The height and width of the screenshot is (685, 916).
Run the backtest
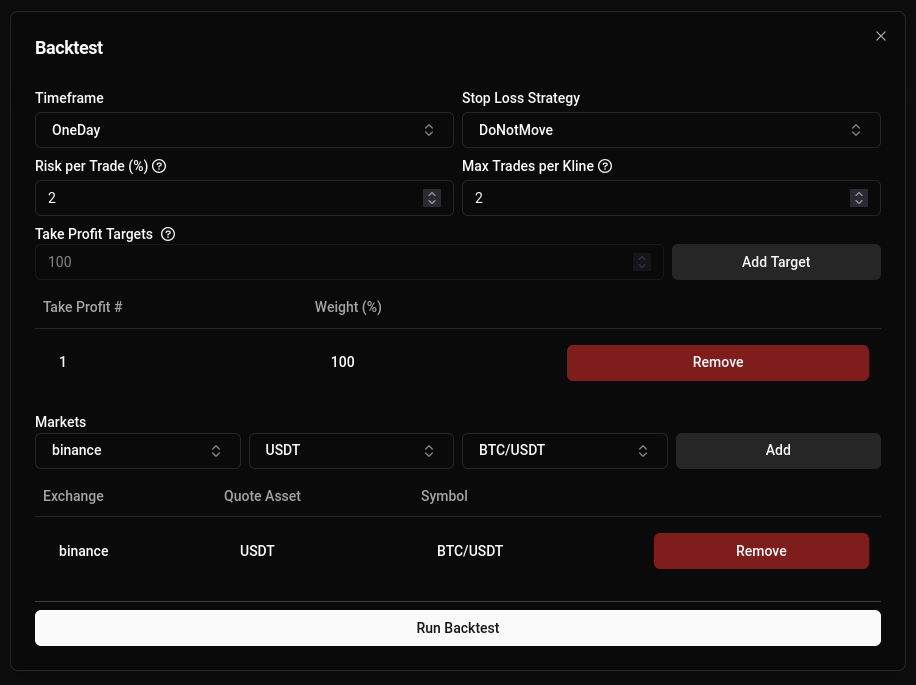[458, 627]
